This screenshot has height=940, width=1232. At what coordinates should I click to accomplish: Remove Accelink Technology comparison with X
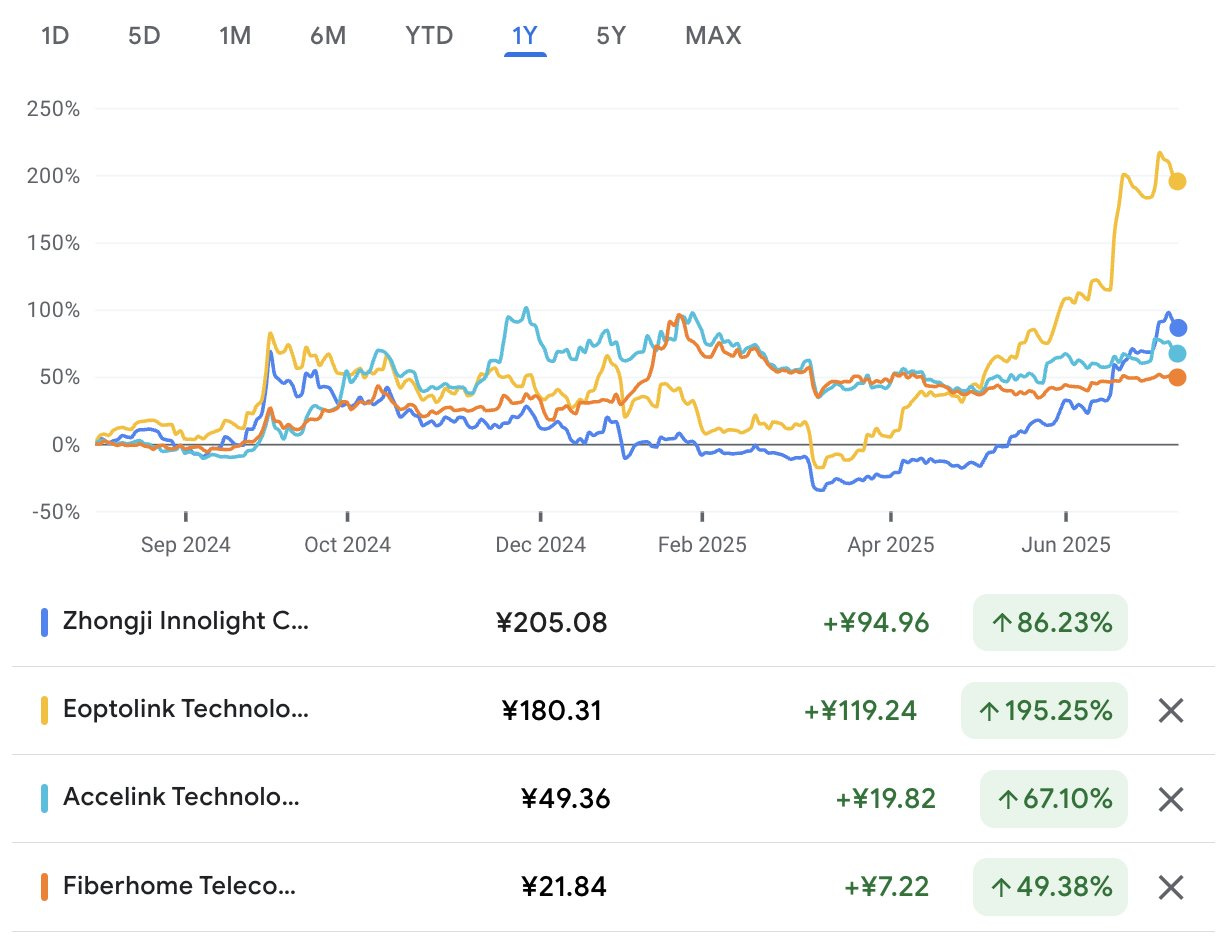(x=1171, y=799)
